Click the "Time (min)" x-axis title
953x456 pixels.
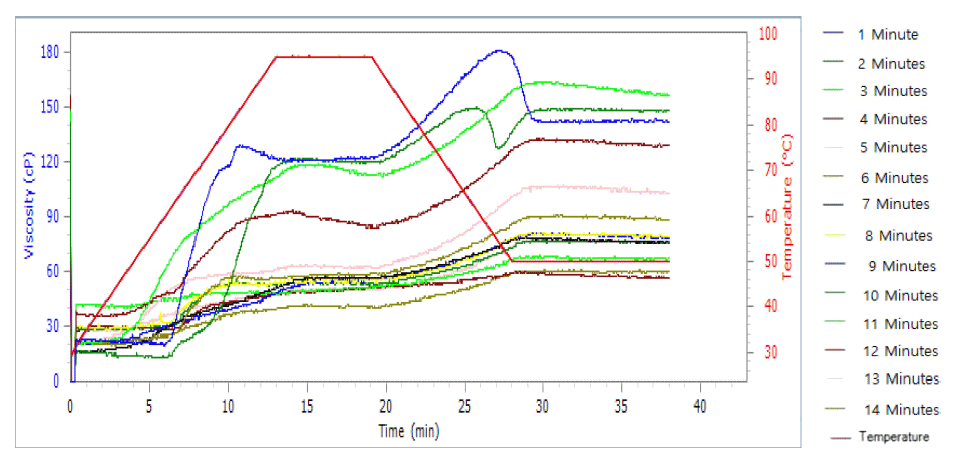point(408,431)
